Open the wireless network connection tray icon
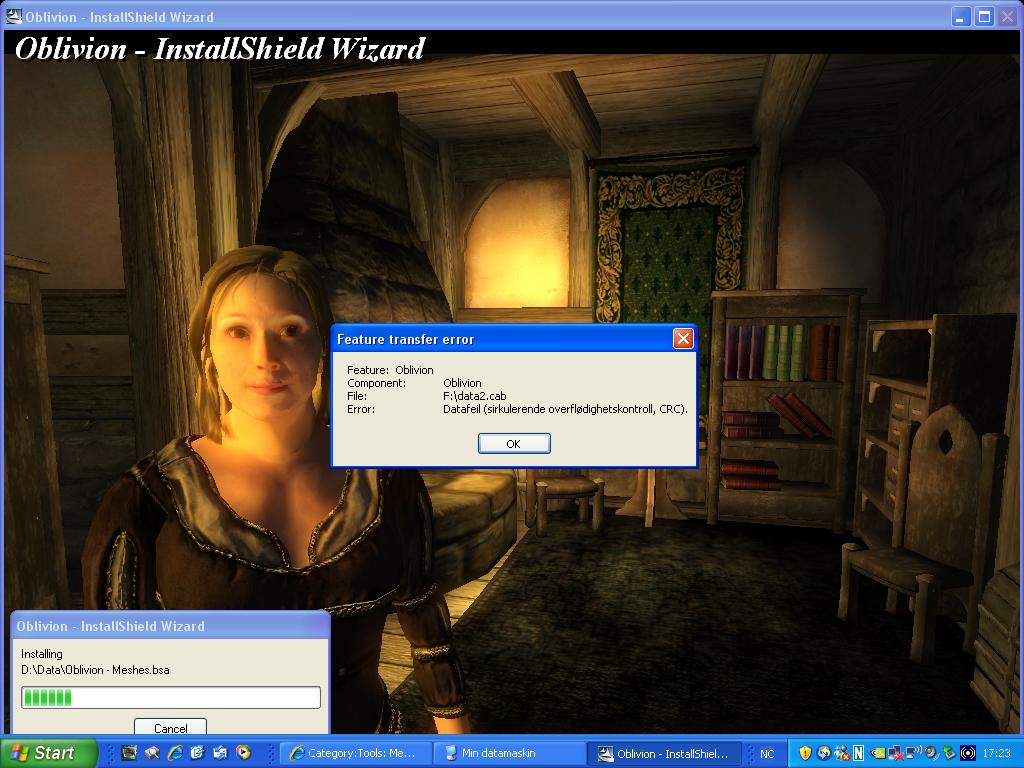 click(x=914, y=753)
